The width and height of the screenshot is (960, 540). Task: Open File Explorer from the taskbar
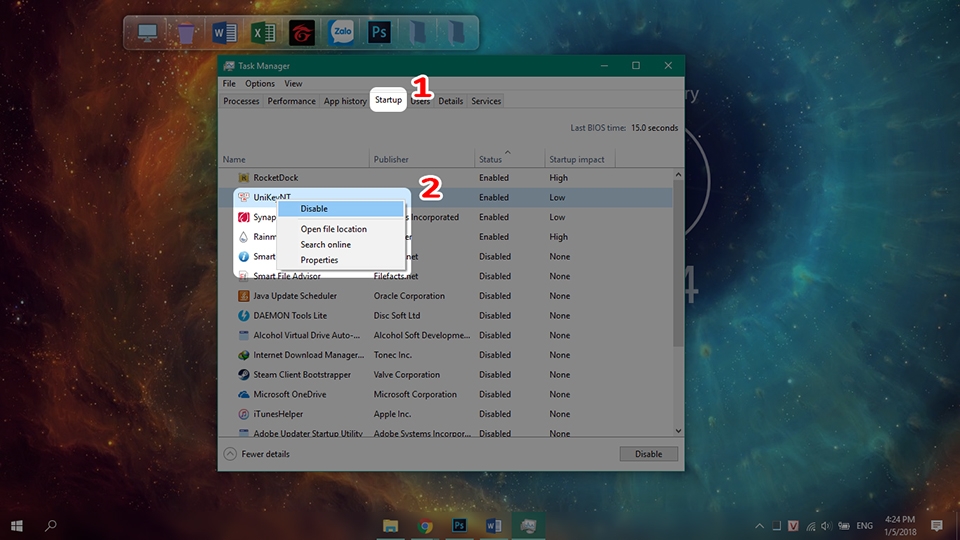(x=390, y=526)
